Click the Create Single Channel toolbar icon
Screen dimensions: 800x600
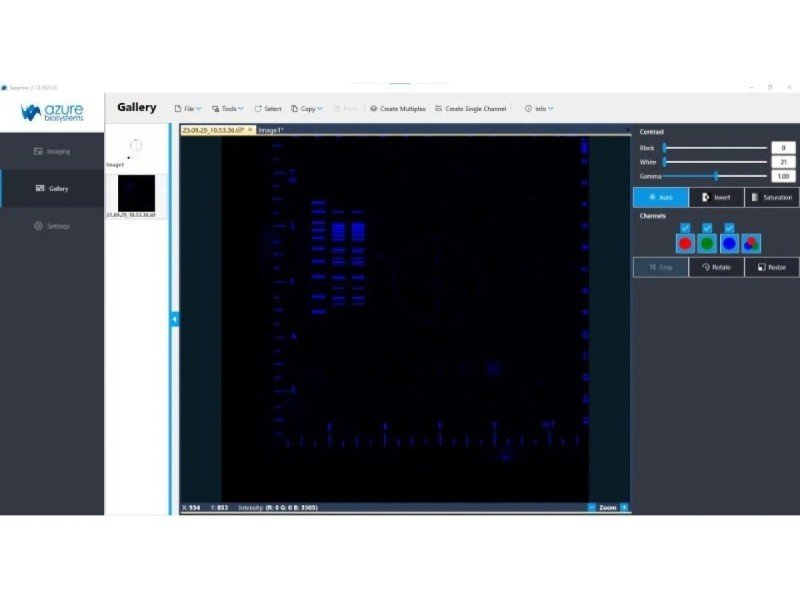coord(470,109)
